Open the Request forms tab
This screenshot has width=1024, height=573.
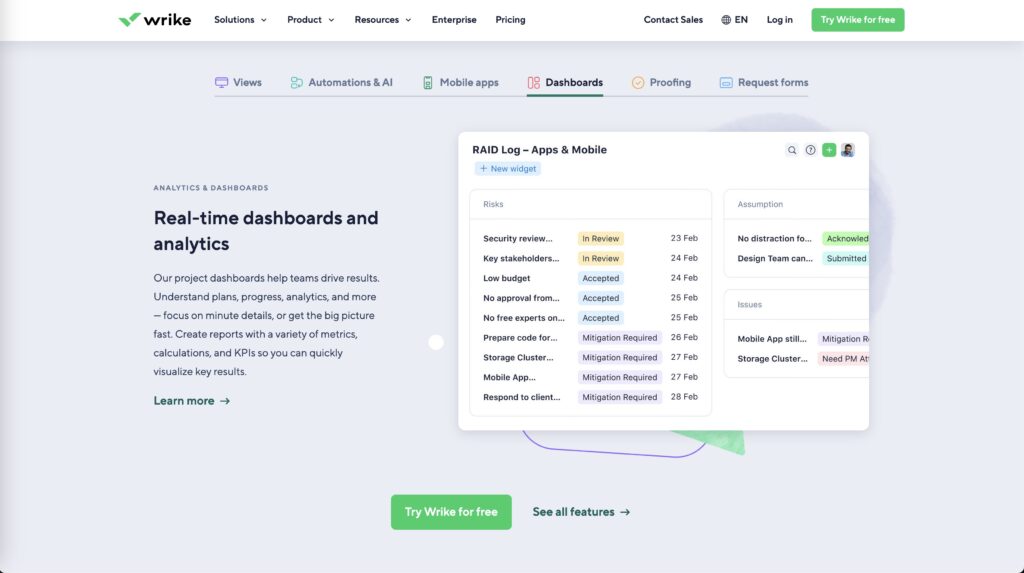[x=764, y=83]
